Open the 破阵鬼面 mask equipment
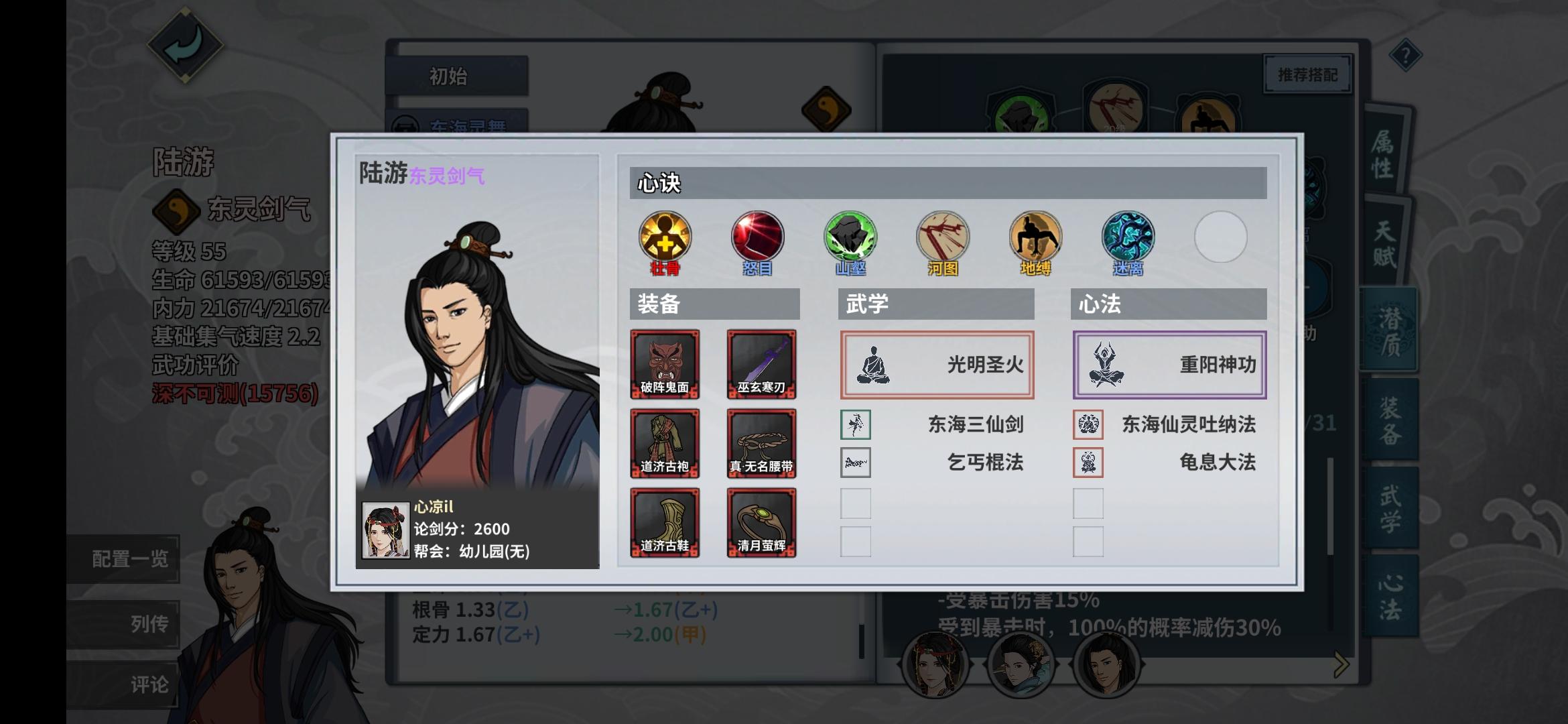 [665, 365]
